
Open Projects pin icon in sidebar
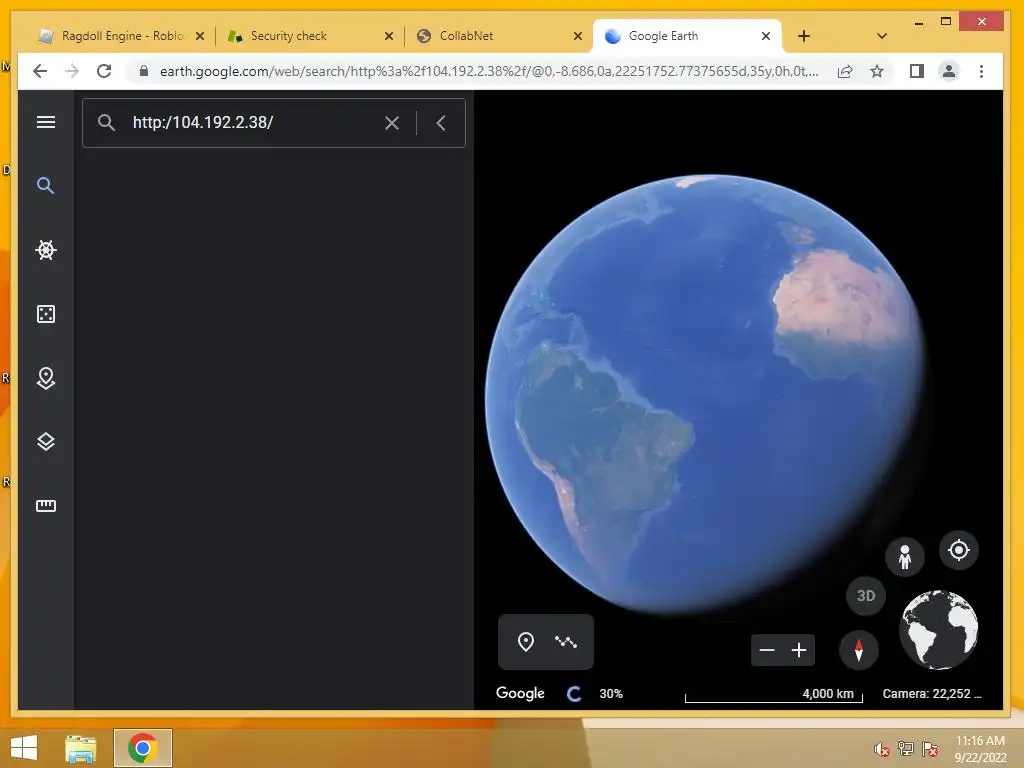click(46, 378)
